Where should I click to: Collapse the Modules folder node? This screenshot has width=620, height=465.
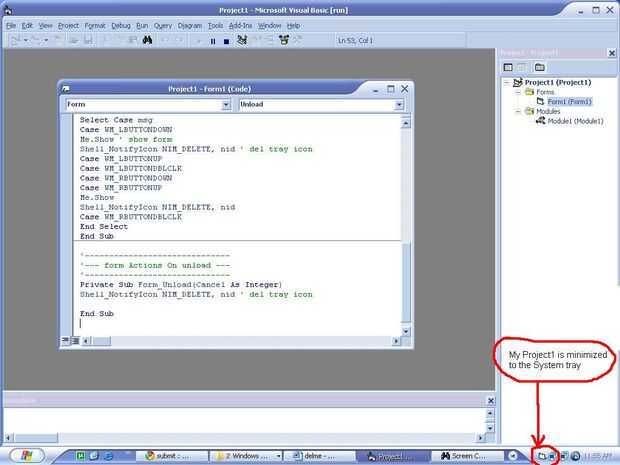tap(518, 112)
